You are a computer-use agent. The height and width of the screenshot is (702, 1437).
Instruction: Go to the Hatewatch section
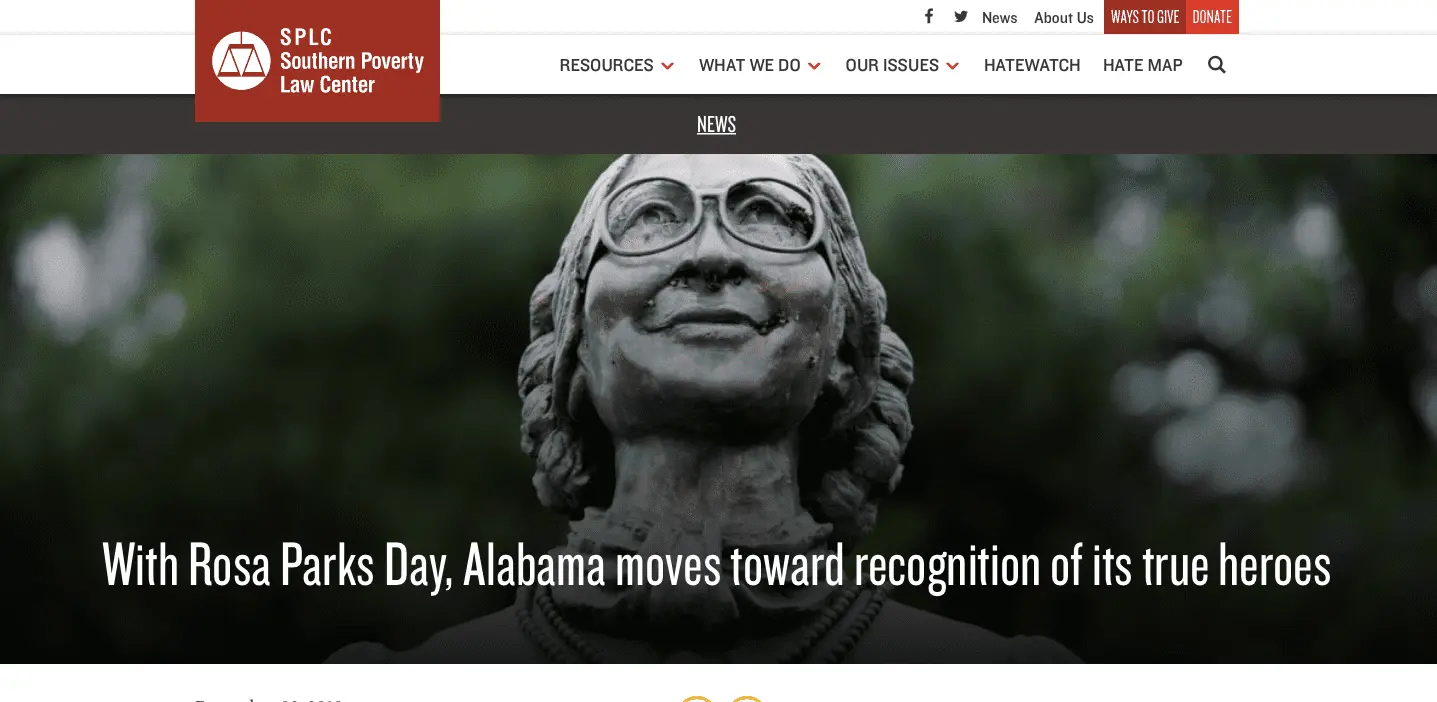tap(1032, 65)
